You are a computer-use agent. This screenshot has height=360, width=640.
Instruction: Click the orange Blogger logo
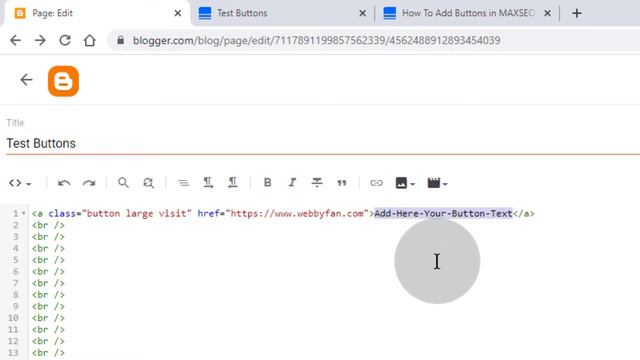(63, 81)
